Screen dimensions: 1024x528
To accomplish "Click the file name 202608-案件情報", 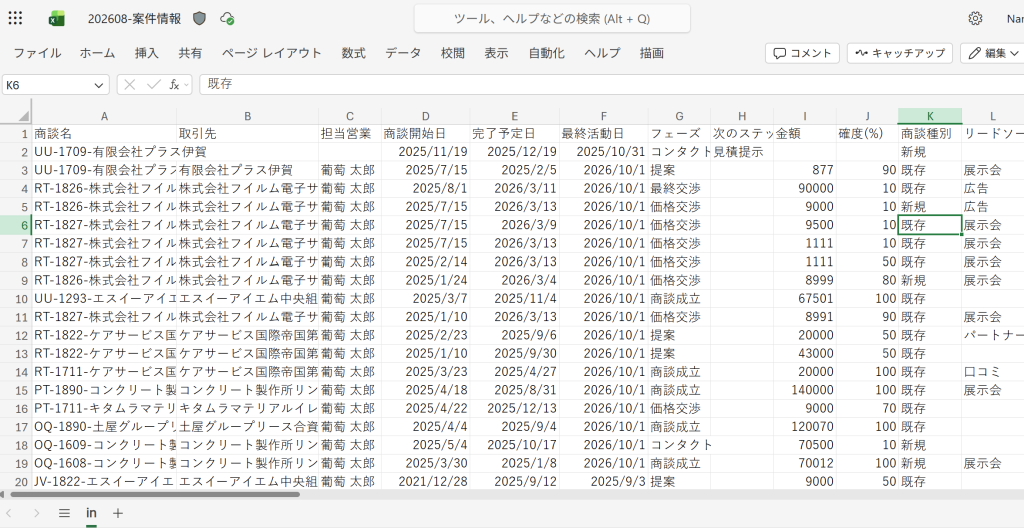I will (135, 19).
